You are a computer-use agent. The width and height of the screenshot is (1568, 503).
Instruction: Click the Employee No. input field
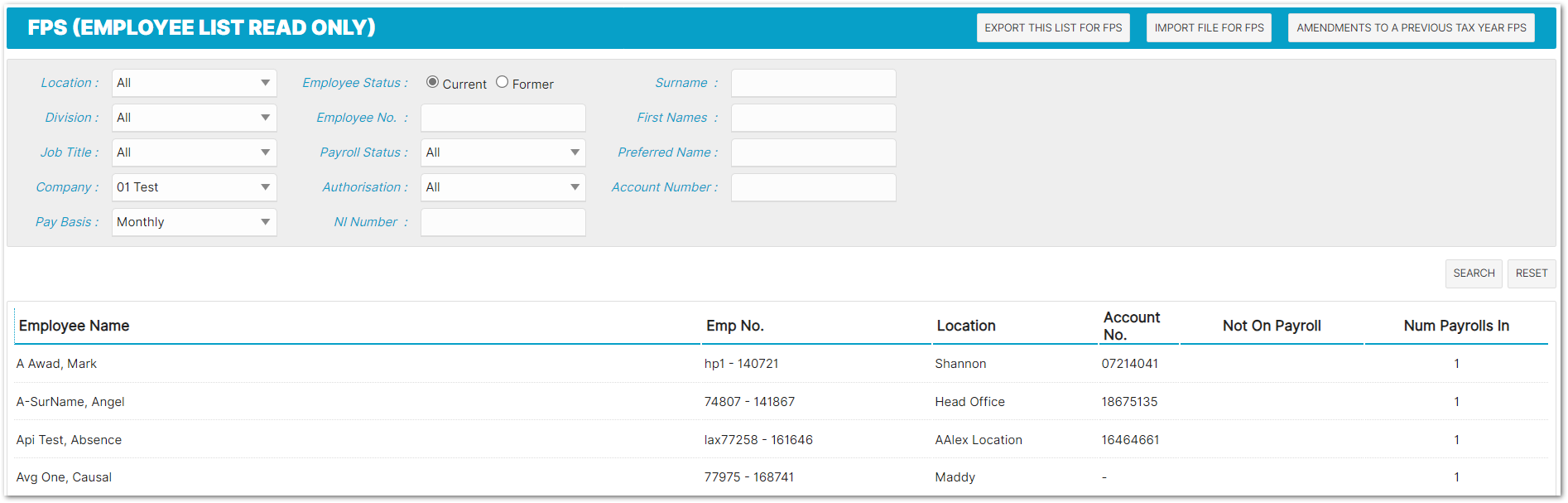[503, 118]
